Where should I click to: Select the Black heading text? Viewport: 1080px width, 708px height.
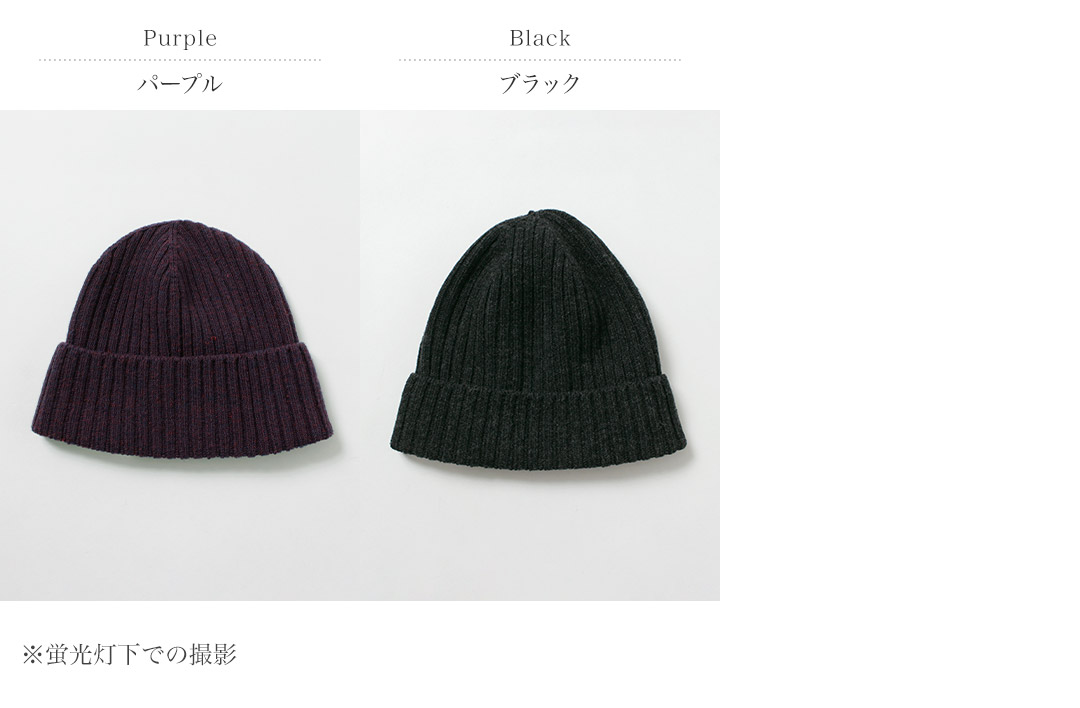(x=540, y=38)
